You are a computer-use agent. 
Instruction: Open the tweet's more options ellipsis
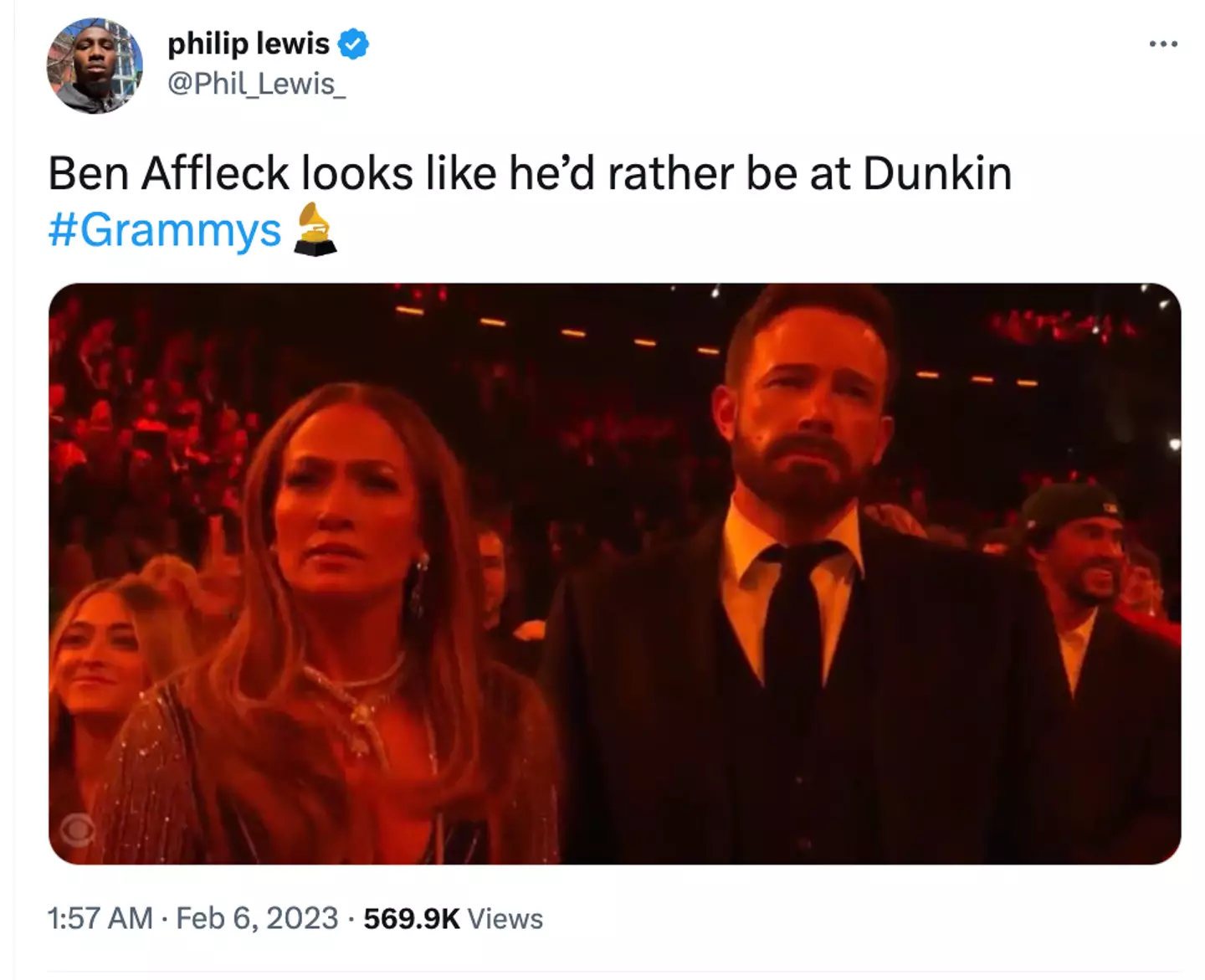point(1163,44)
